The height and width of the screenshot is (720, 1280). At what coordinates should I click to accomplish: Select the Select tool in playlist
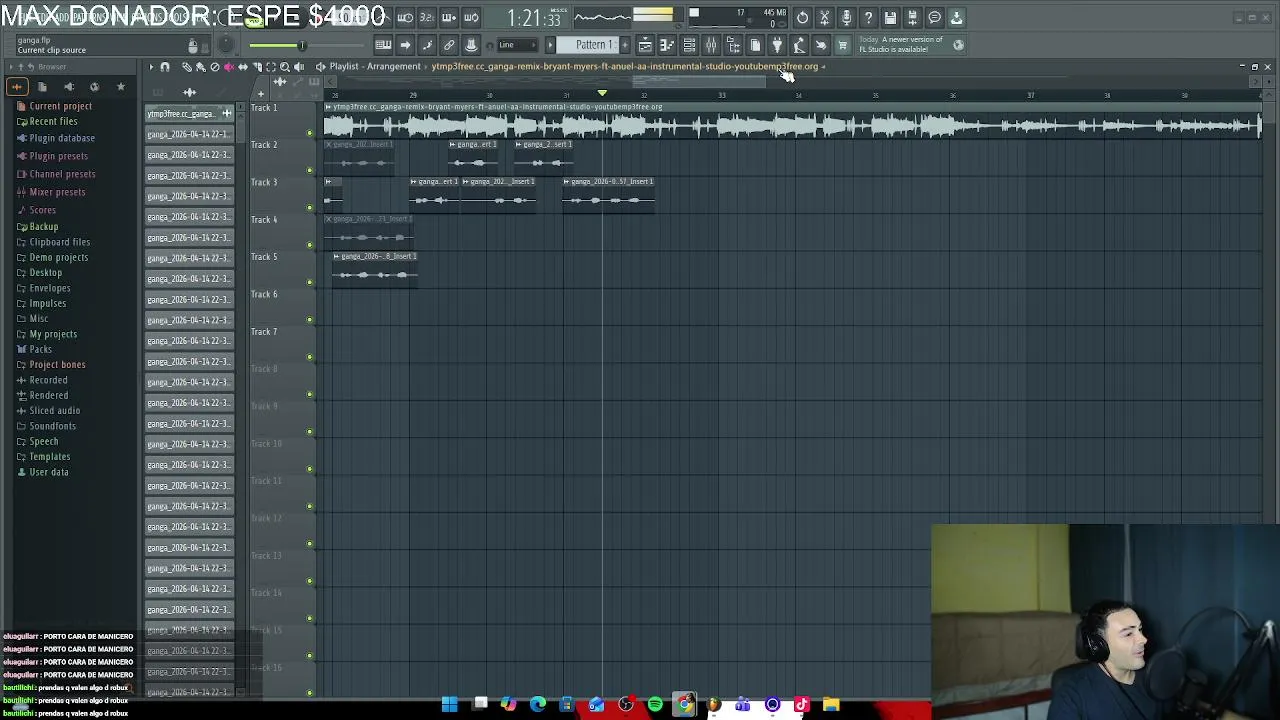[x=271, y=67]
